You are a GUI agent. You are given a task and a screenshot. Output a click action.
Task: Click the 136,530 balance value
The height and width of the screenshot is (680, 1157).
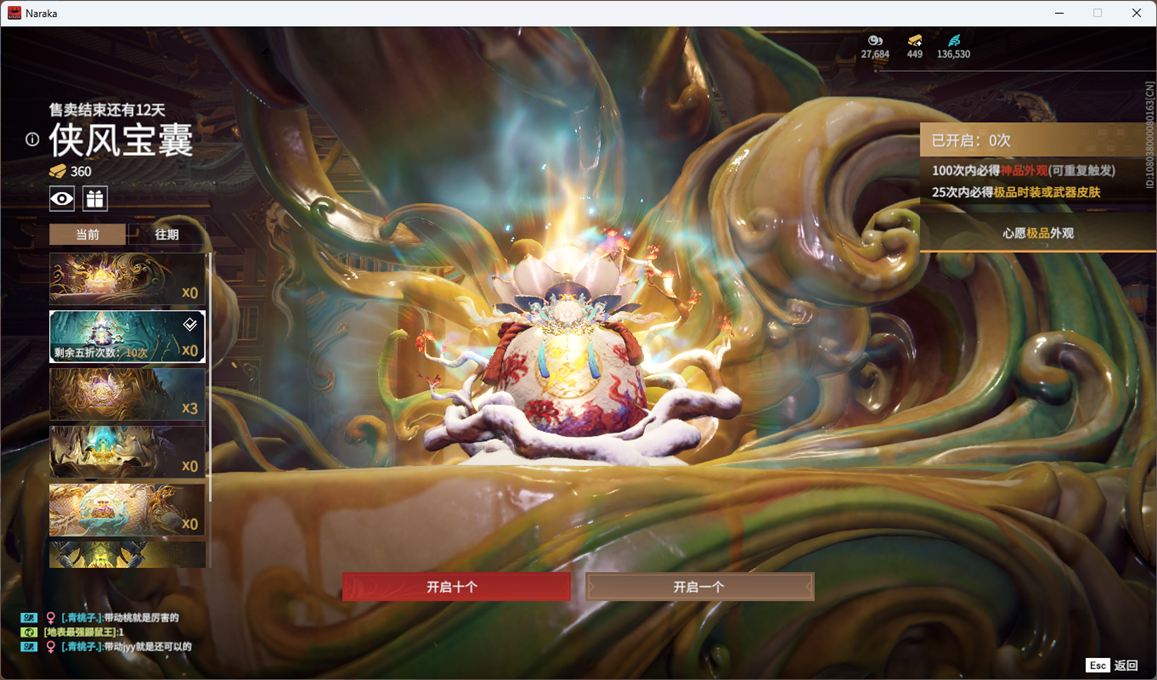pos(953,55)
